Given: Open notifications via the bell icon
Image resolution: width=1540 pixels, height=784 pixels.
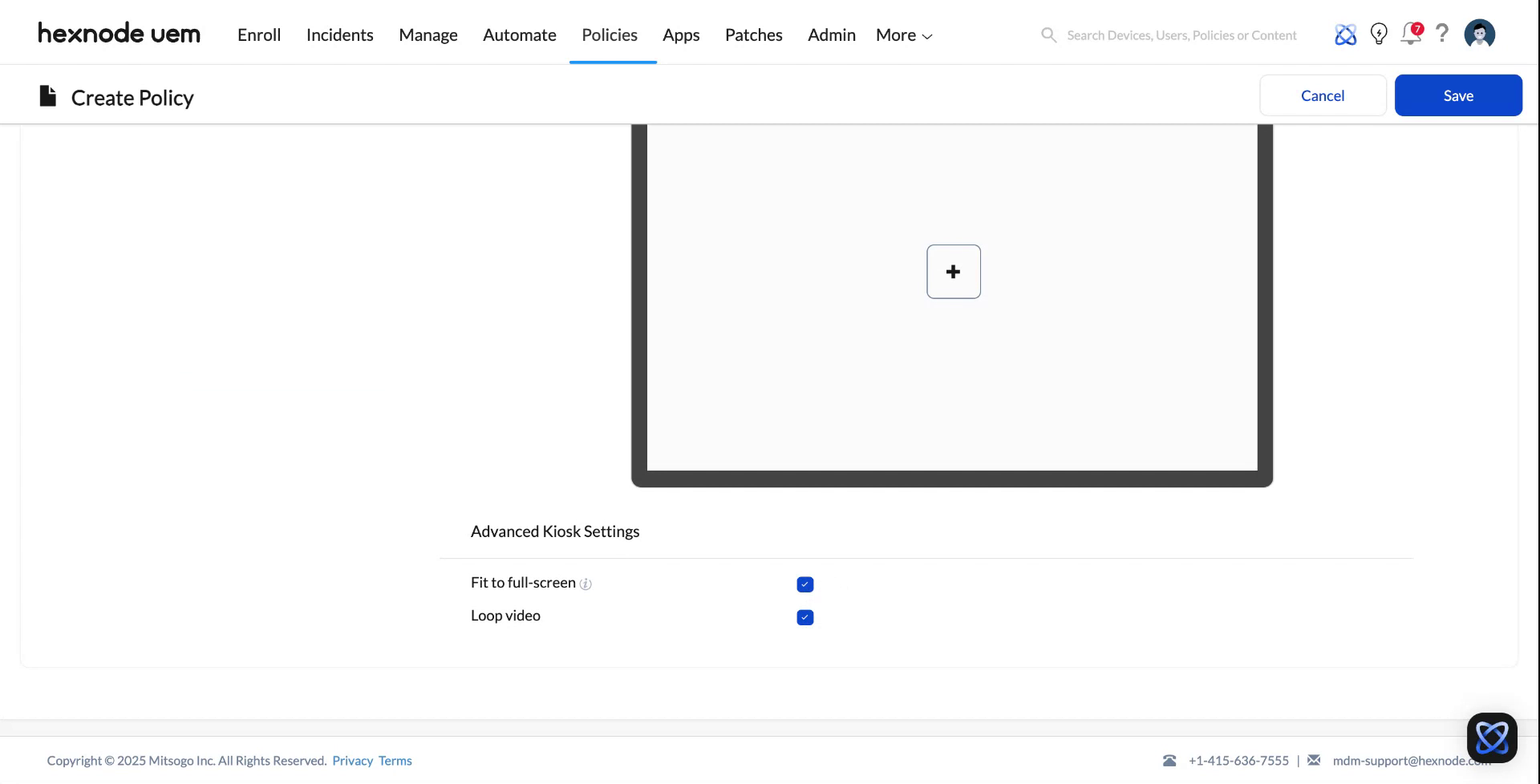Looking at the screenshot, I should point(1411,34).
